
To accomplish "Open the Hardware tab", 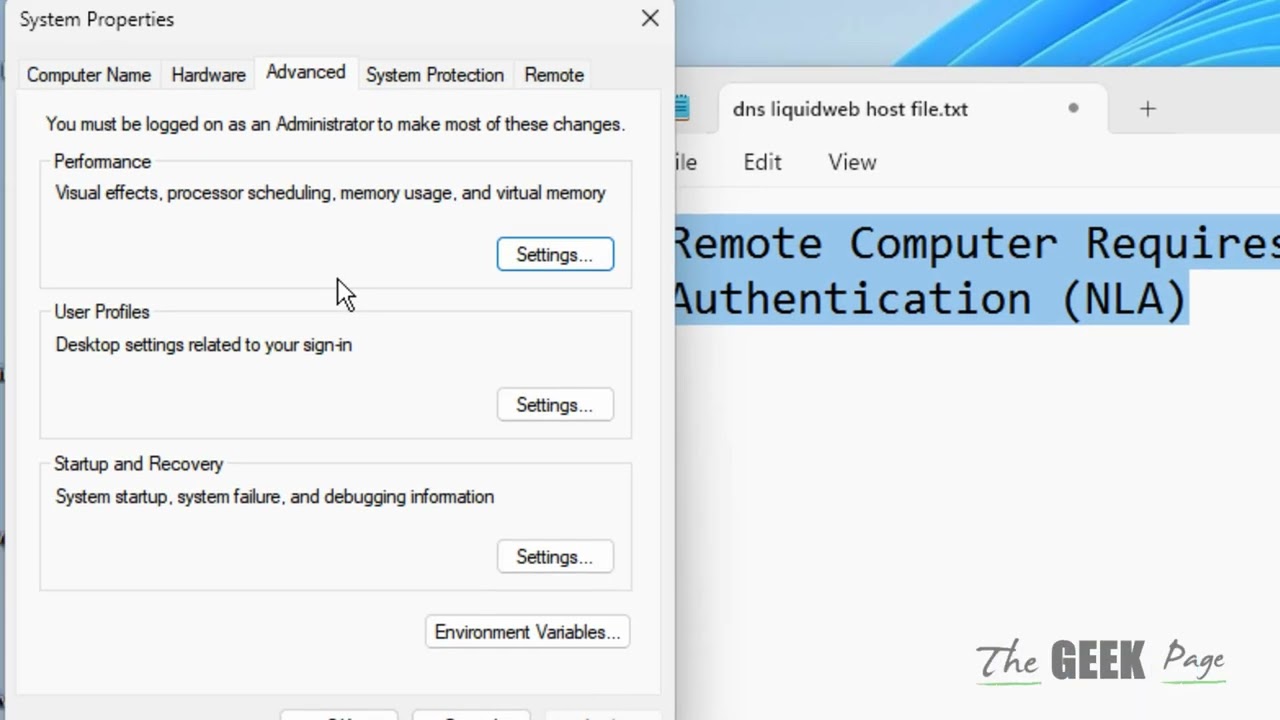I will coord(208,75).
